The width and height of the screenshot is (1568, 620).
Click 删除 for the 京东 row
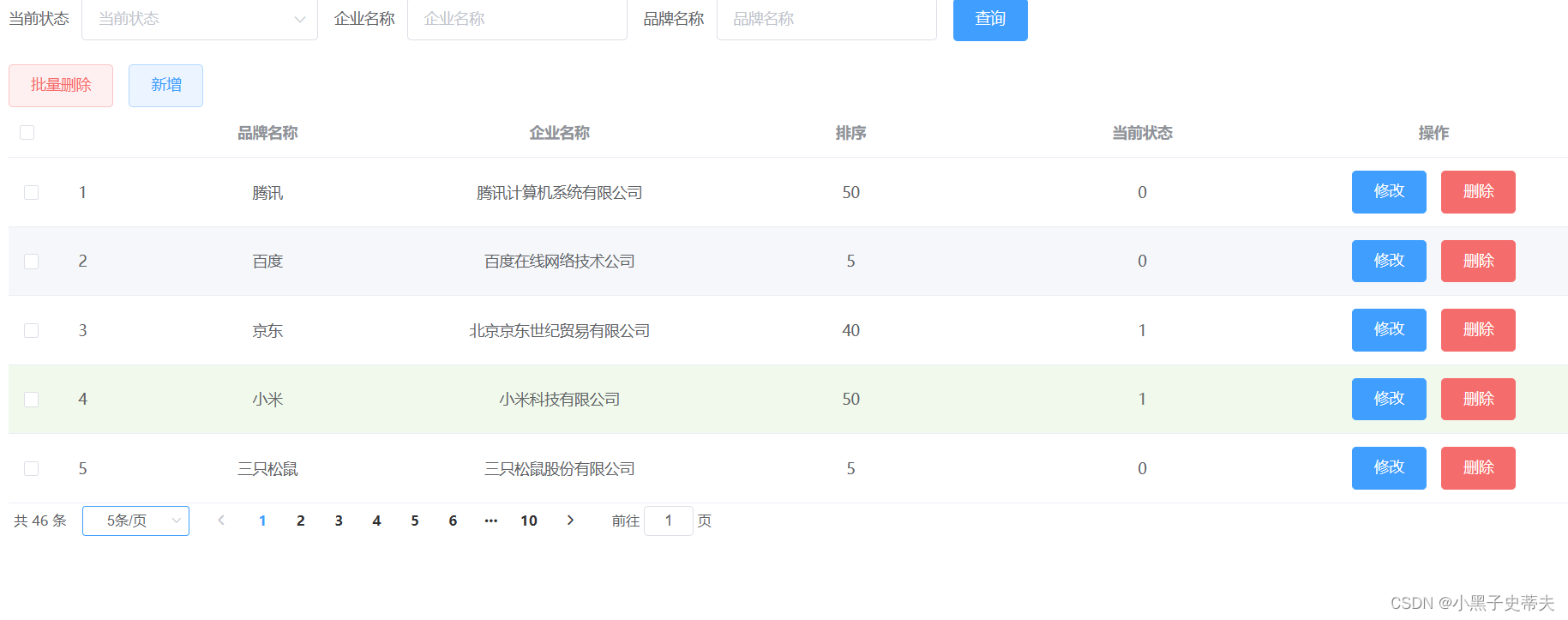pos(1478,330)
